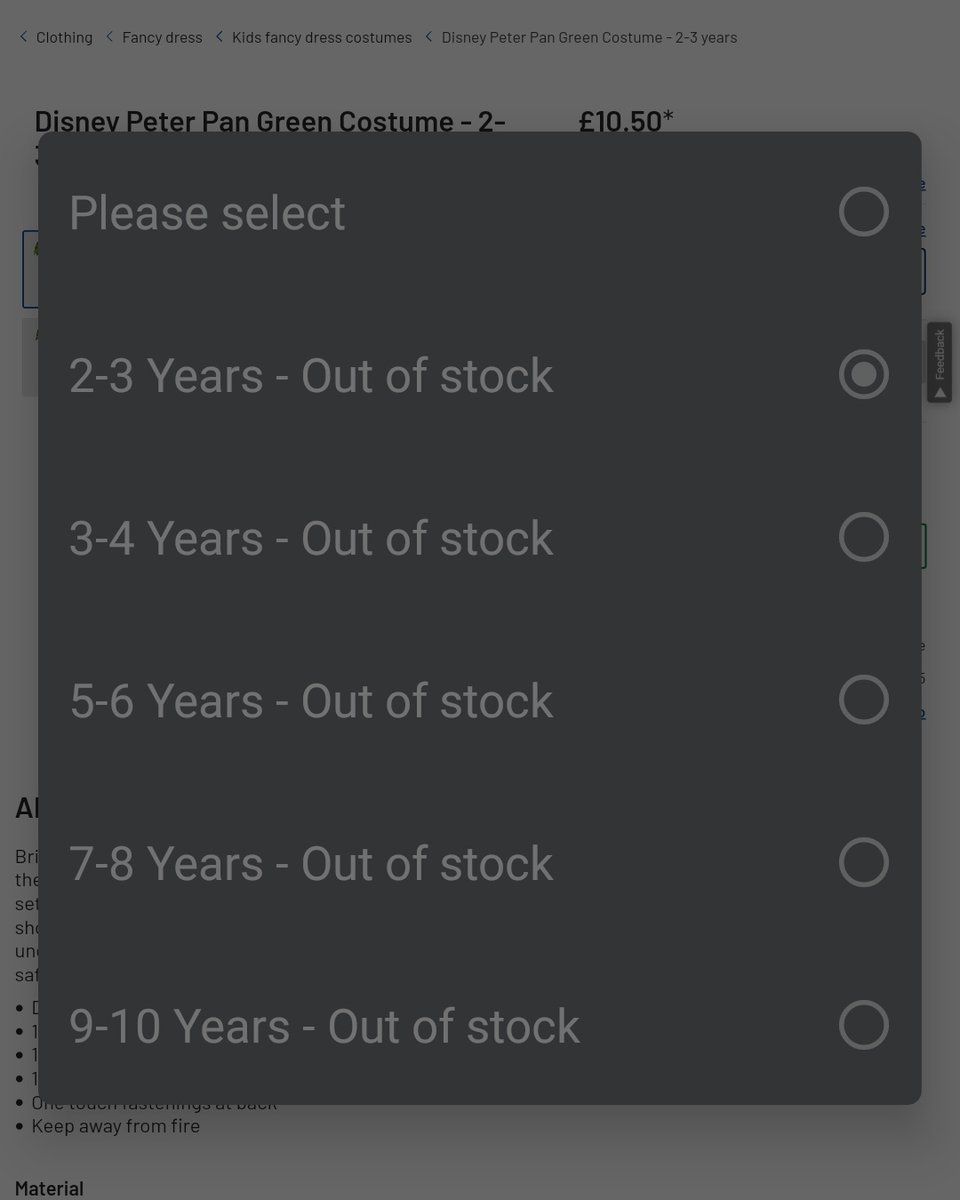Open the Fancy dress breadcrumb link
Screen dimensions: 960x1200
(x=162, y=37)
